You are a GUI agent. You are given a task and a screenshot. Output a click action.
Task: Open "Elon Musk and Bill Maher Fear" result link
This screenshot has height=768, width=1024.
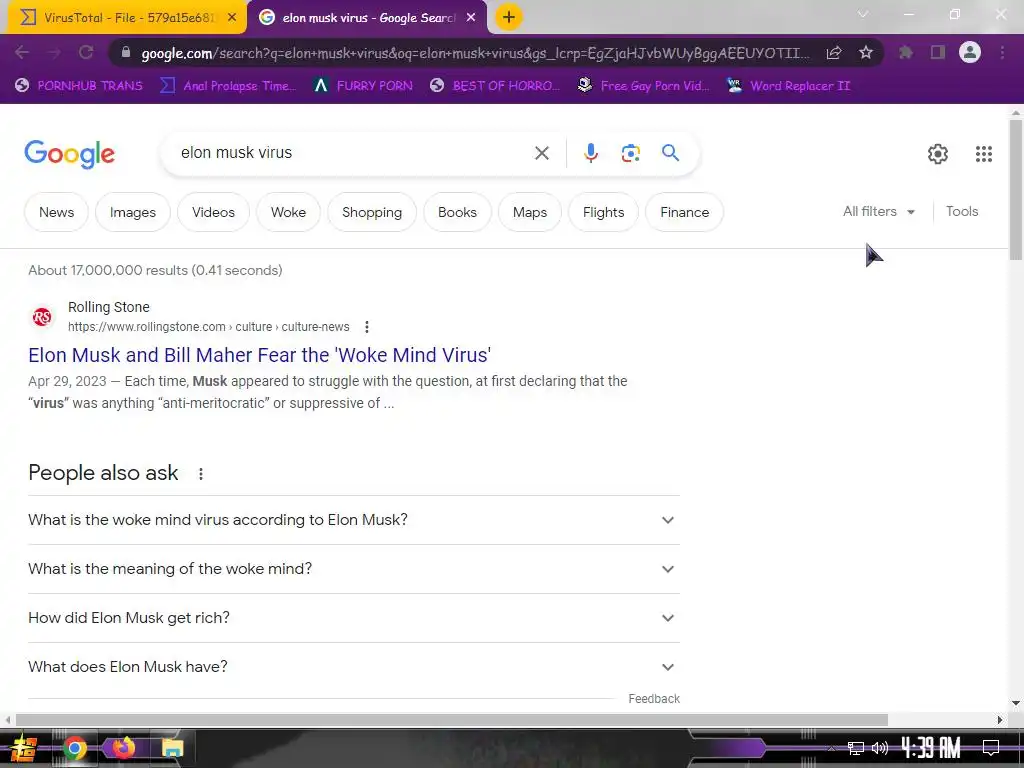click(259, 355)
